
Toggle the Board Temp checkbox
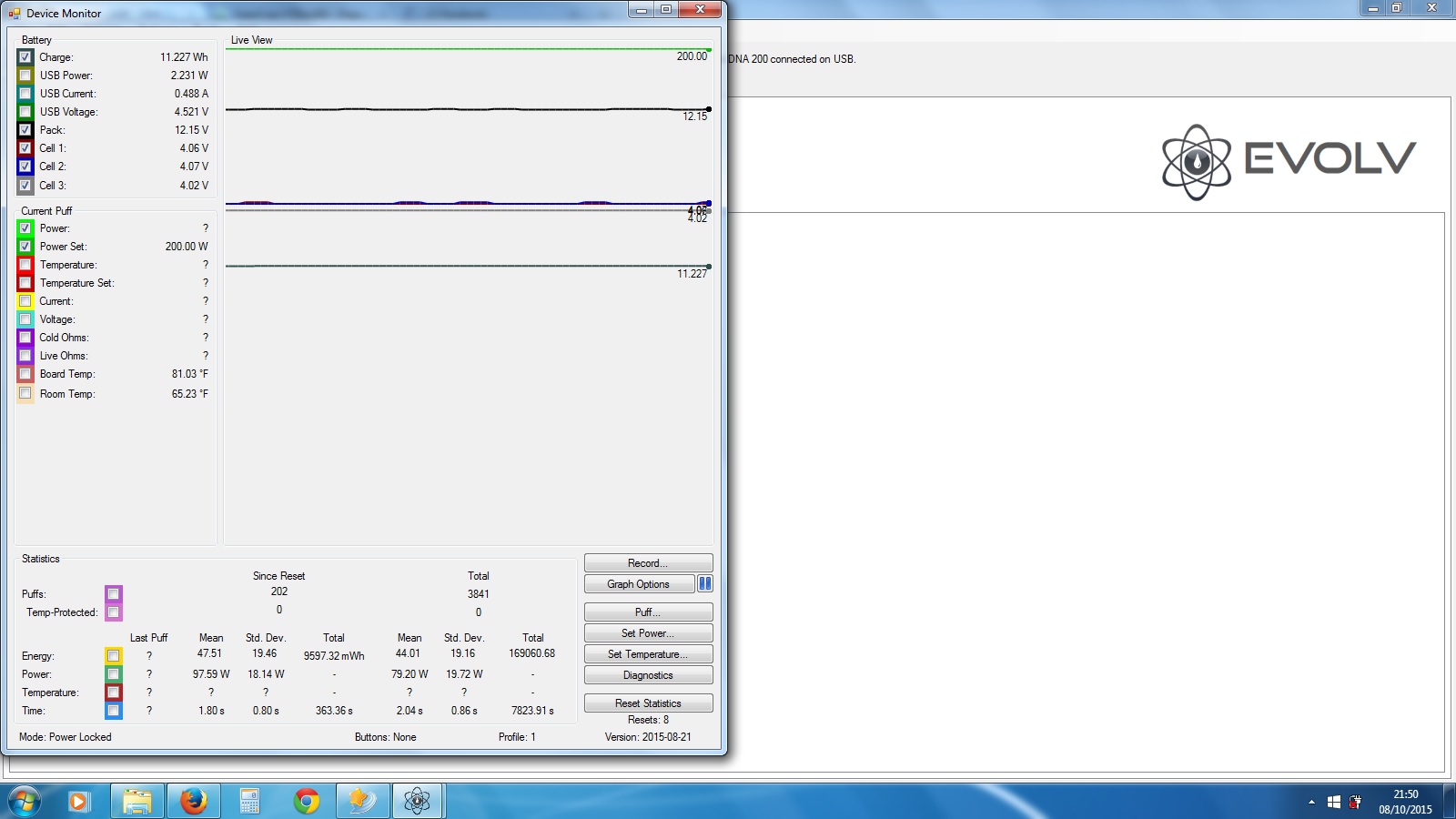[x=25, y=374]
